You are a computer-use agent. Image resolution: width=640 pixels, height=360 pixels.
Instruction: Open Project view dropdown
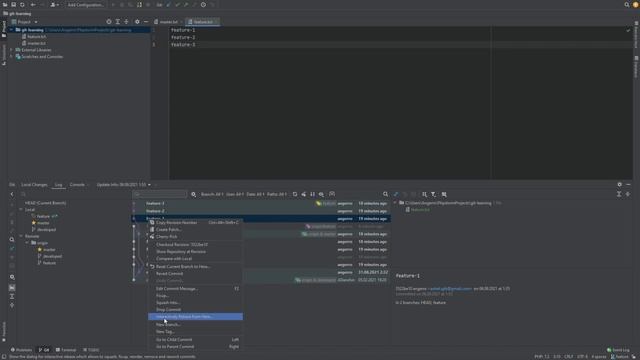coord(24,22)
